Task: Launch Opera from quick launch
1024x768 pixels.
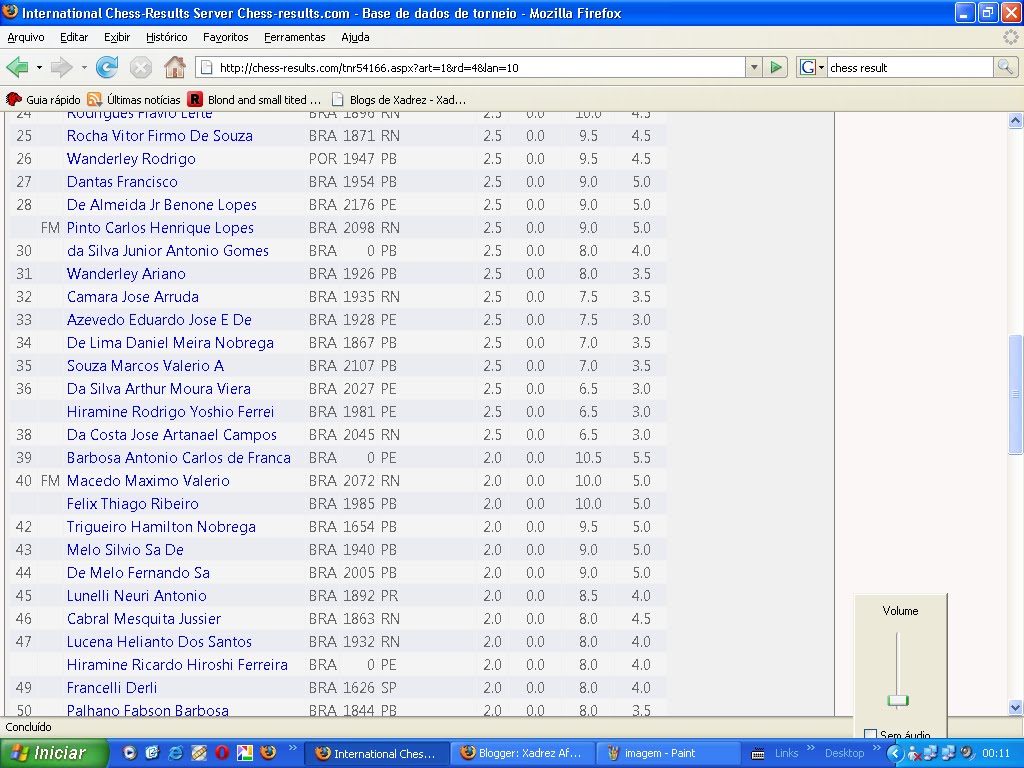Action: click(x=221, y=753)
